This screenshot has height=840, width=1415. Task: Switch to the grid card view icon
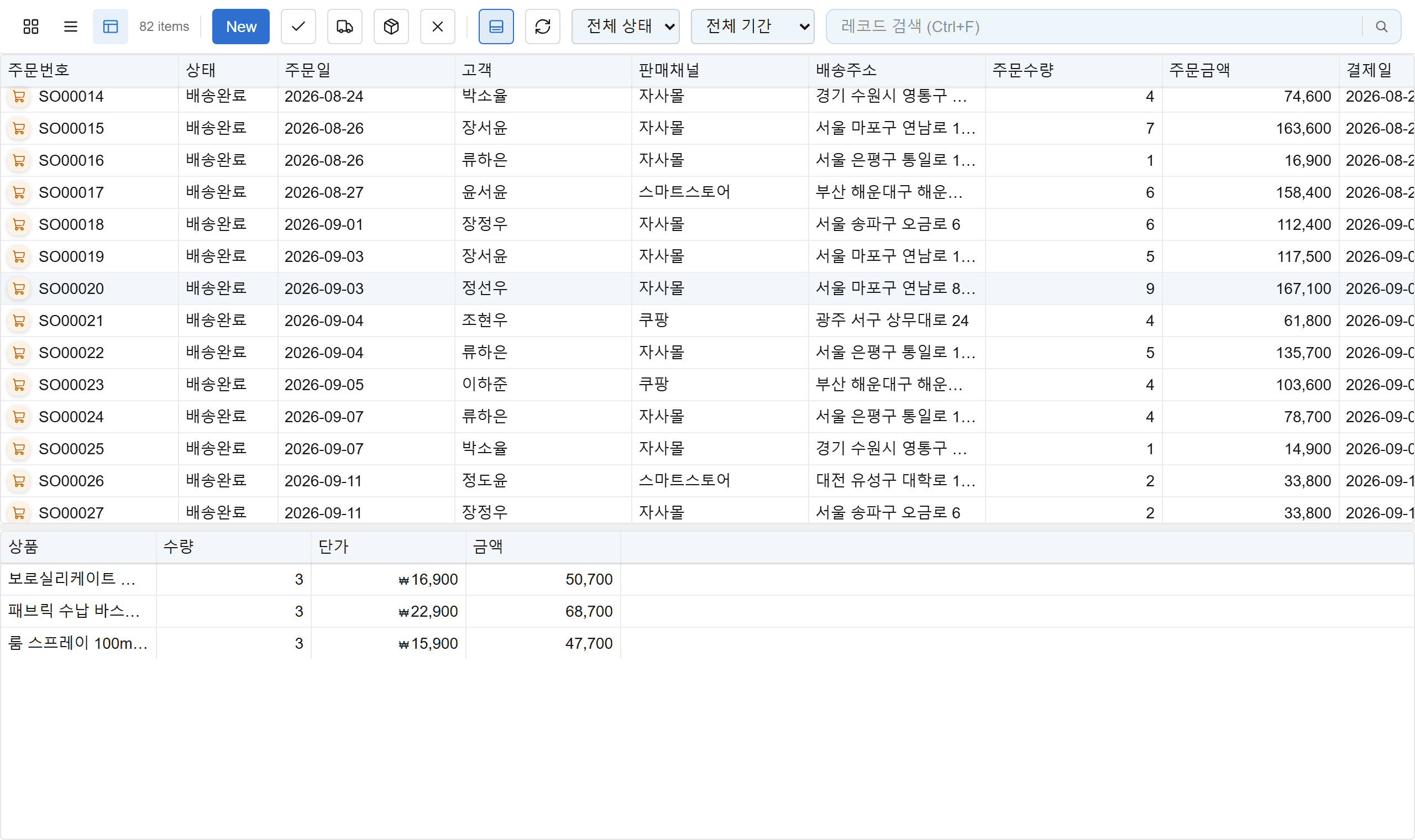point(30,27)
